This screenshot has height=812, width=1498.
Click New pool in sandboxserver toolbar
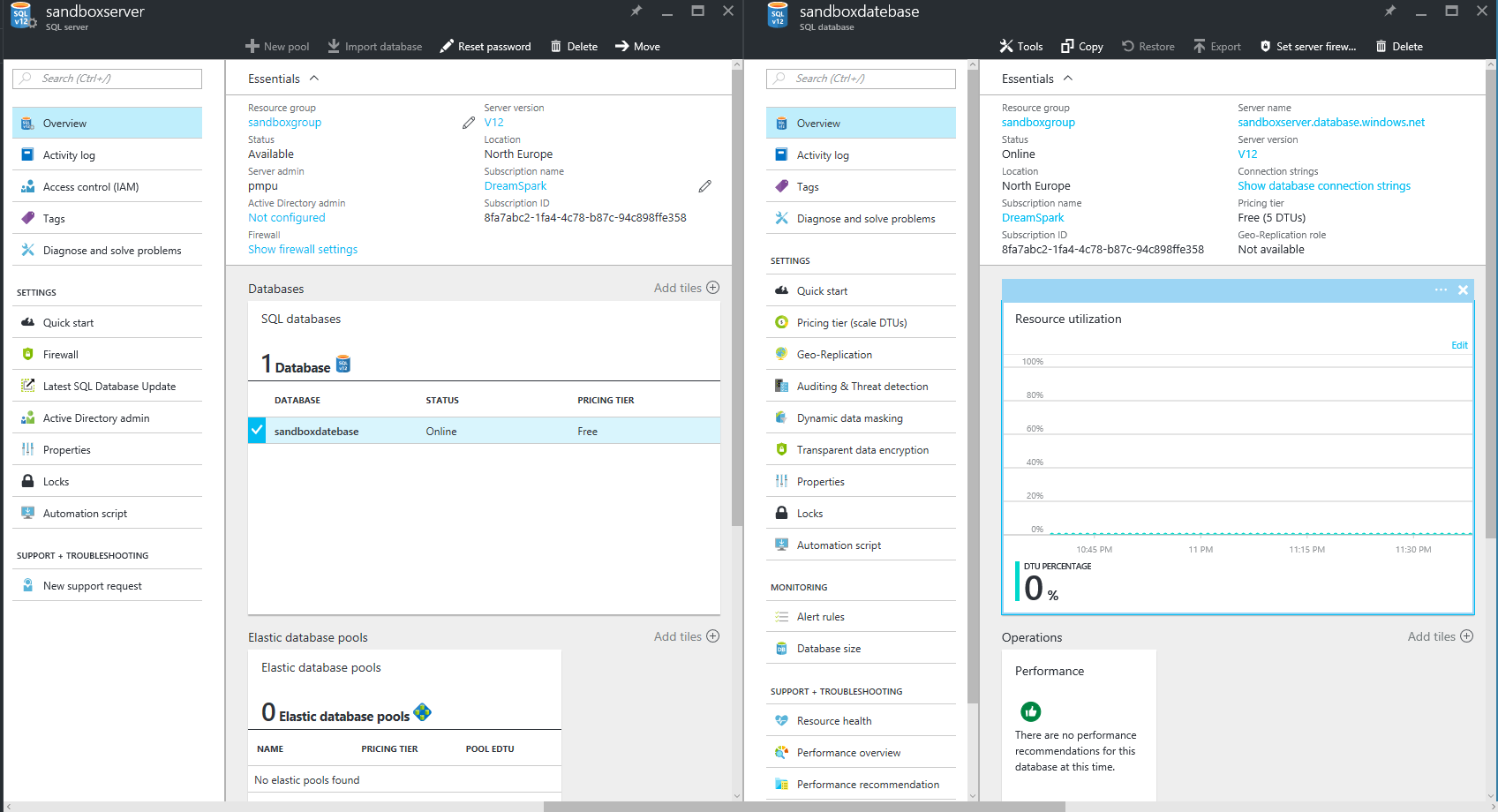[277, 47]
